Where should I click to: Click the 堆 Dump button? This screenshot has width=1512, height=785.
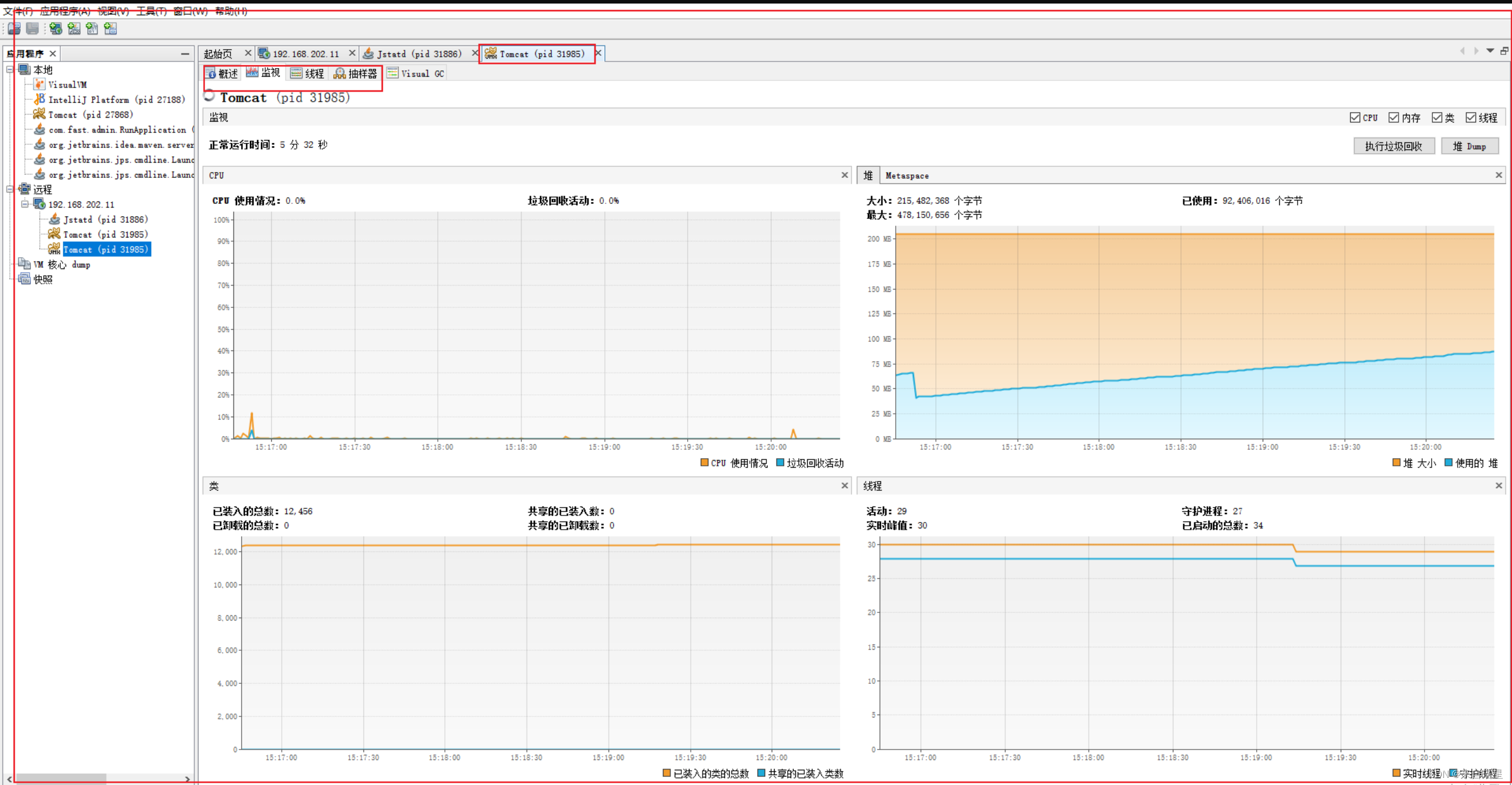point(1469,146)
